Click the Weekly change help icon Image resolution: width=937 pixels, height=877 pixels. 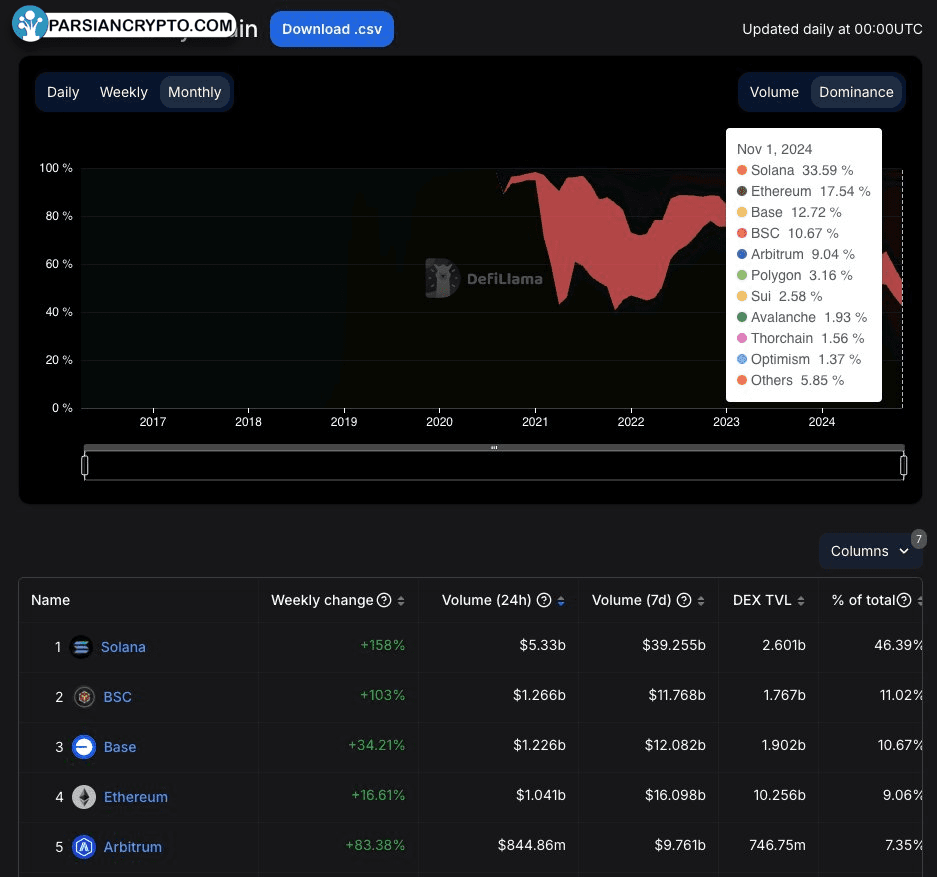(x=385, y=600)
